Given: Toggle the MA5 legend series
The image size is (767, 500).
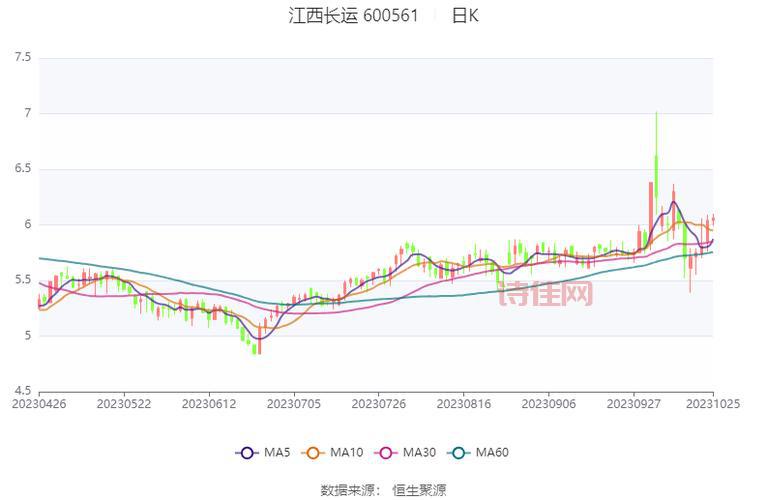Looking at the screenshot, I should 263,453.
